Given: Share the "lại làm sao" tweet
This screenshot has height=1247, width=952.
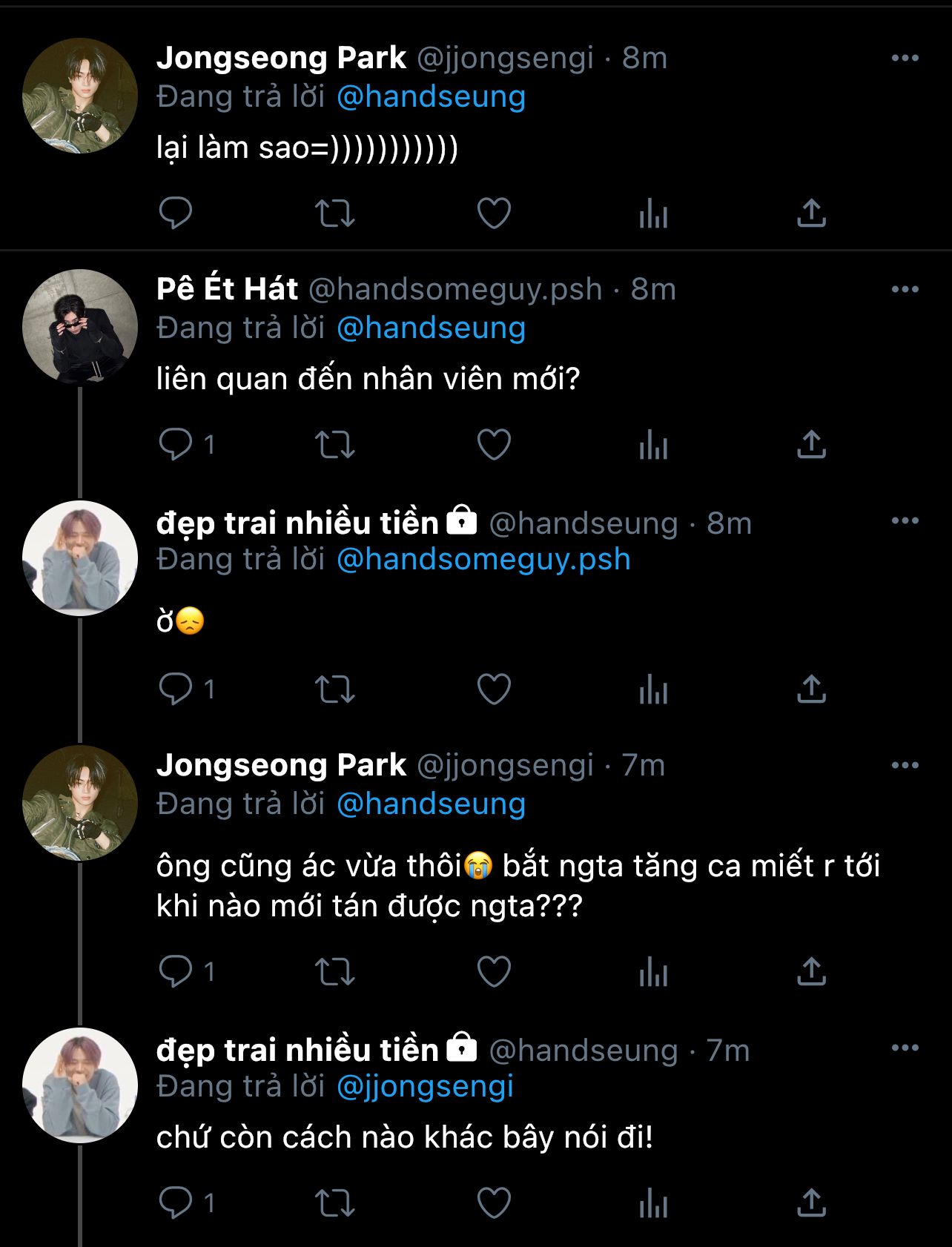Looking at the screenshot, I should click(x=811, y=214).
